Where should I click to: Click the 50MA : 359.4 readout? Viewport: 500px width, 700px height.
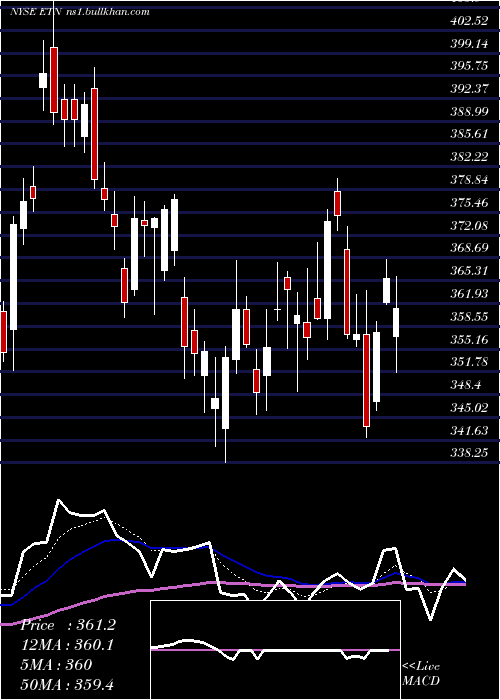coord(68,684)
